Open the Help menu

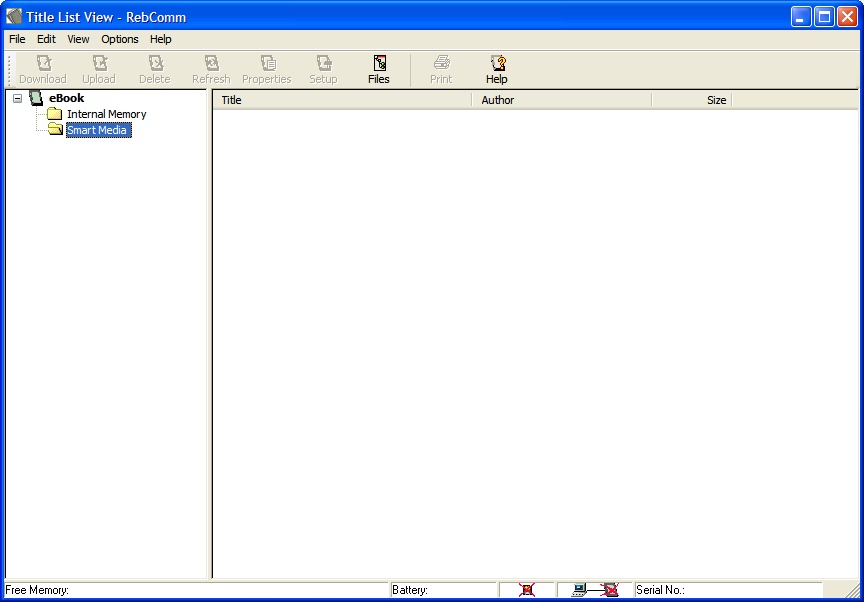(160, 39)
